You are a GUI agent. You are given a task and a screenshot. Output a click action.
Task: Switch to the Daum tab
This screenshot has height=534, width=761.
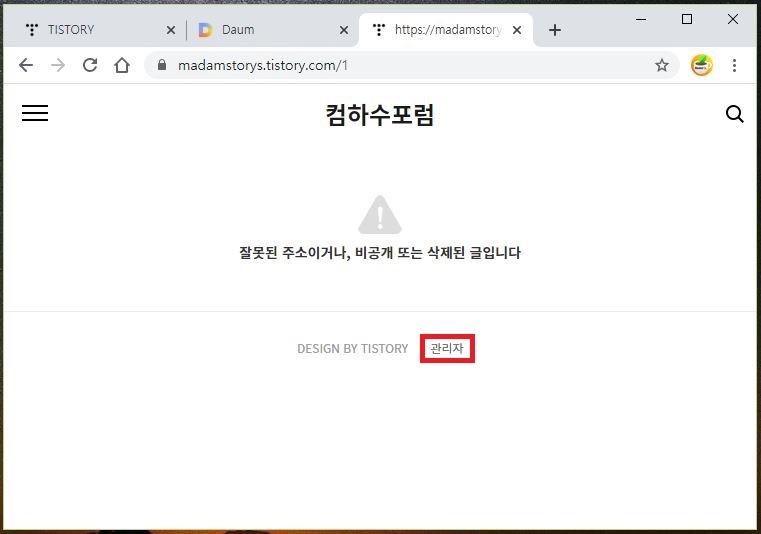click(272, 30)
